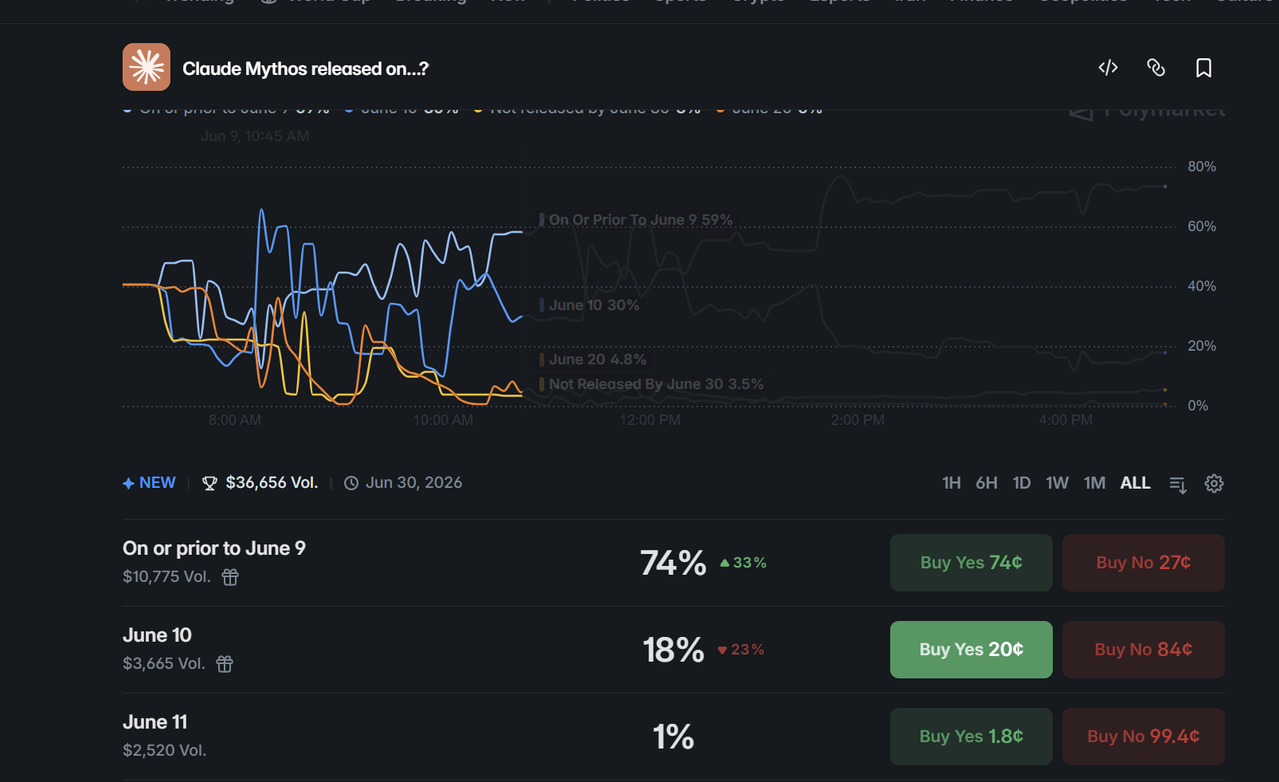Select the 6H chart range
The image size is (1279, 782).
986,483
